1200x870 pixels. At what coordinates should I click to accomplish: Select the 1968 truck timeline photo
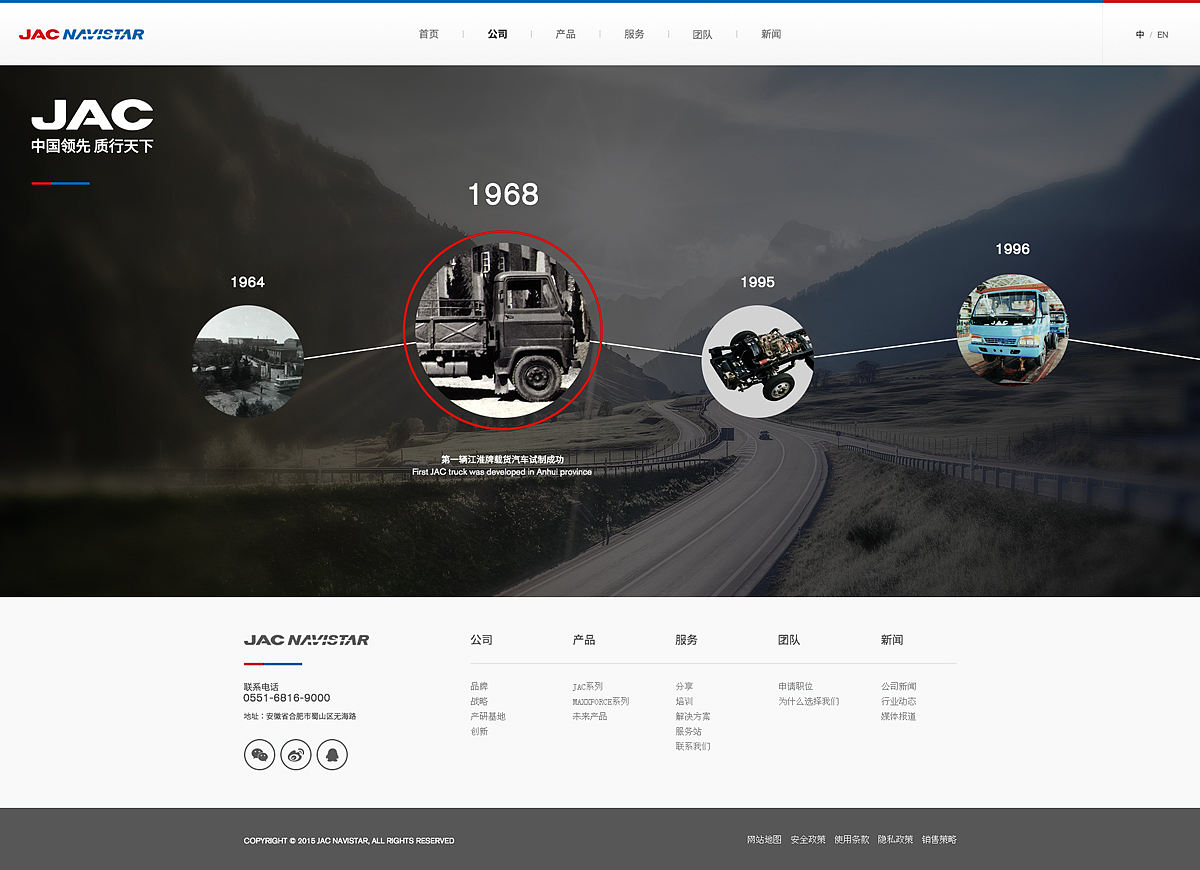pos(503,329)
